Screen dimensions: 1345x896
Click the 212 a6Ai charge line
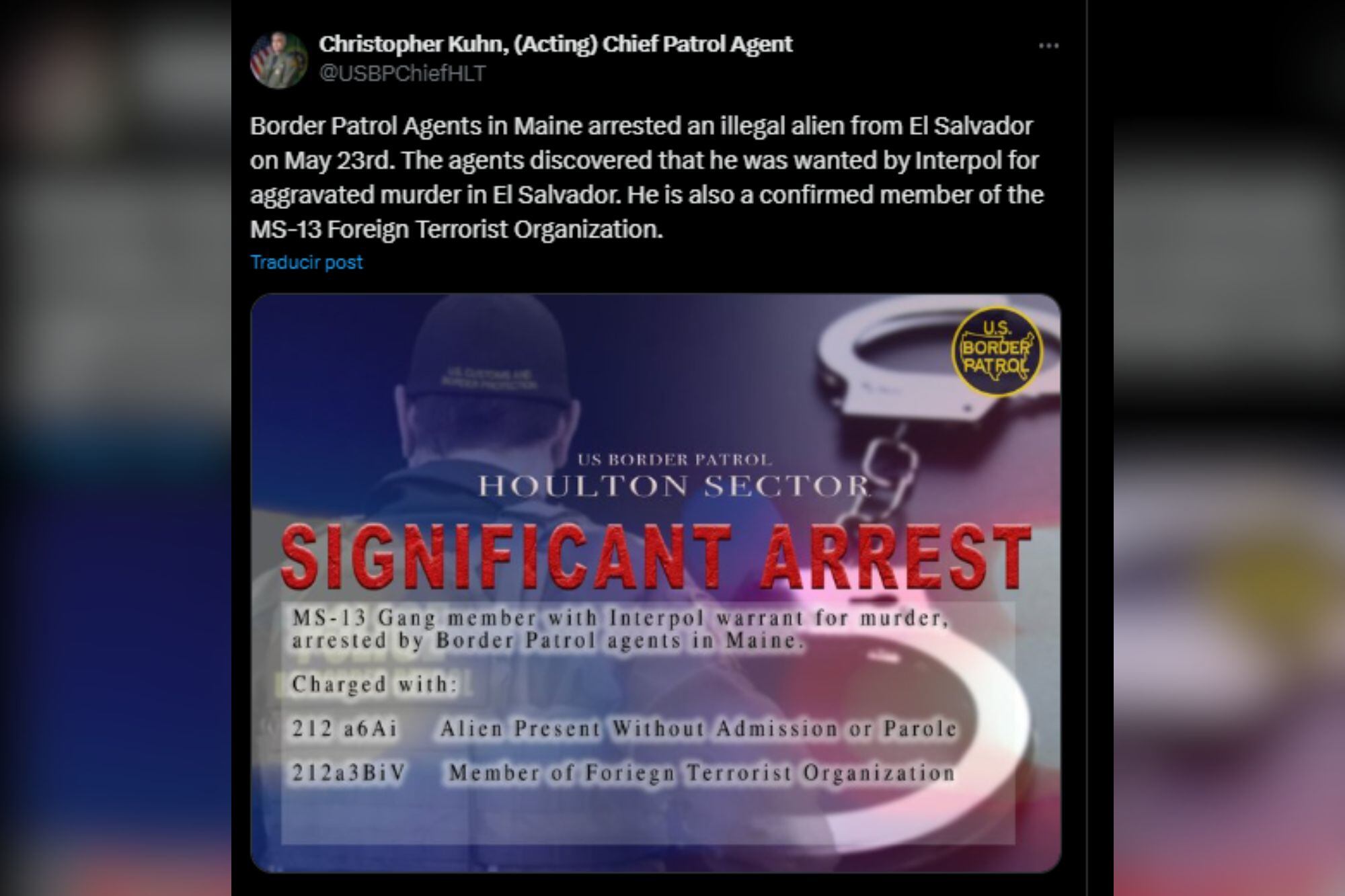click(x=624, y=729)
